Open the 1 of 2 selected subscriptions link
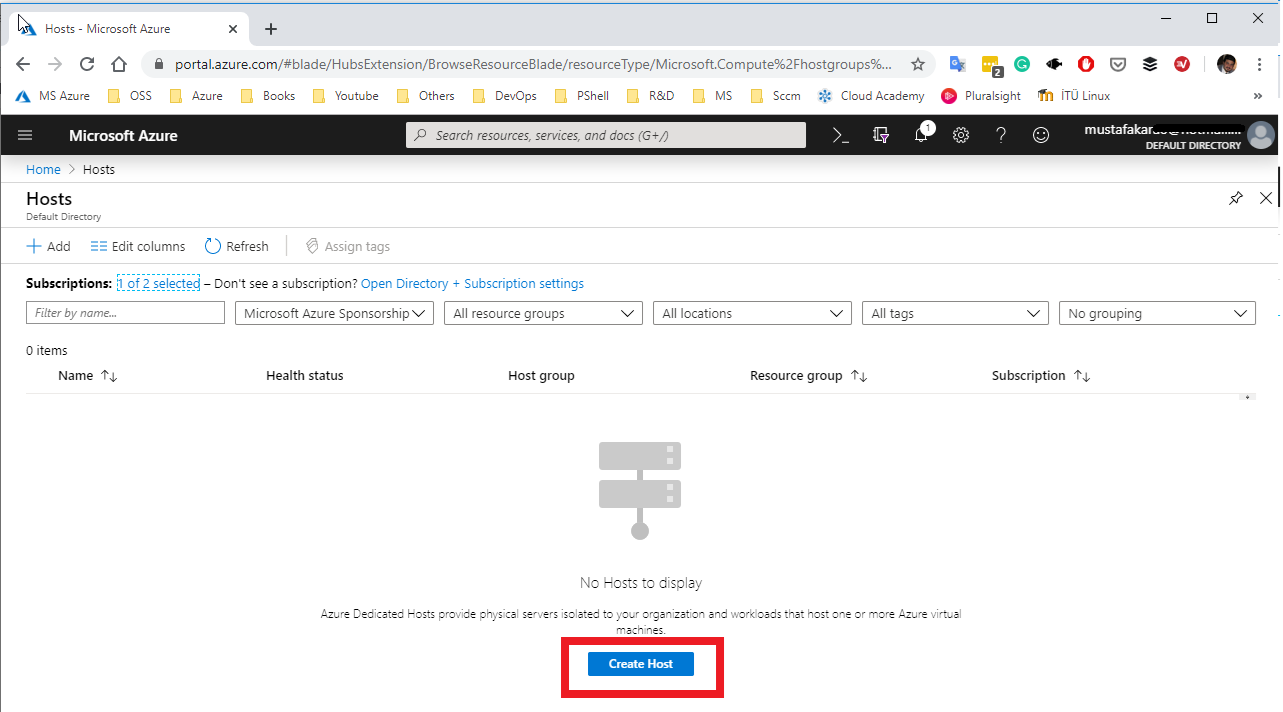 coord(159,284)
